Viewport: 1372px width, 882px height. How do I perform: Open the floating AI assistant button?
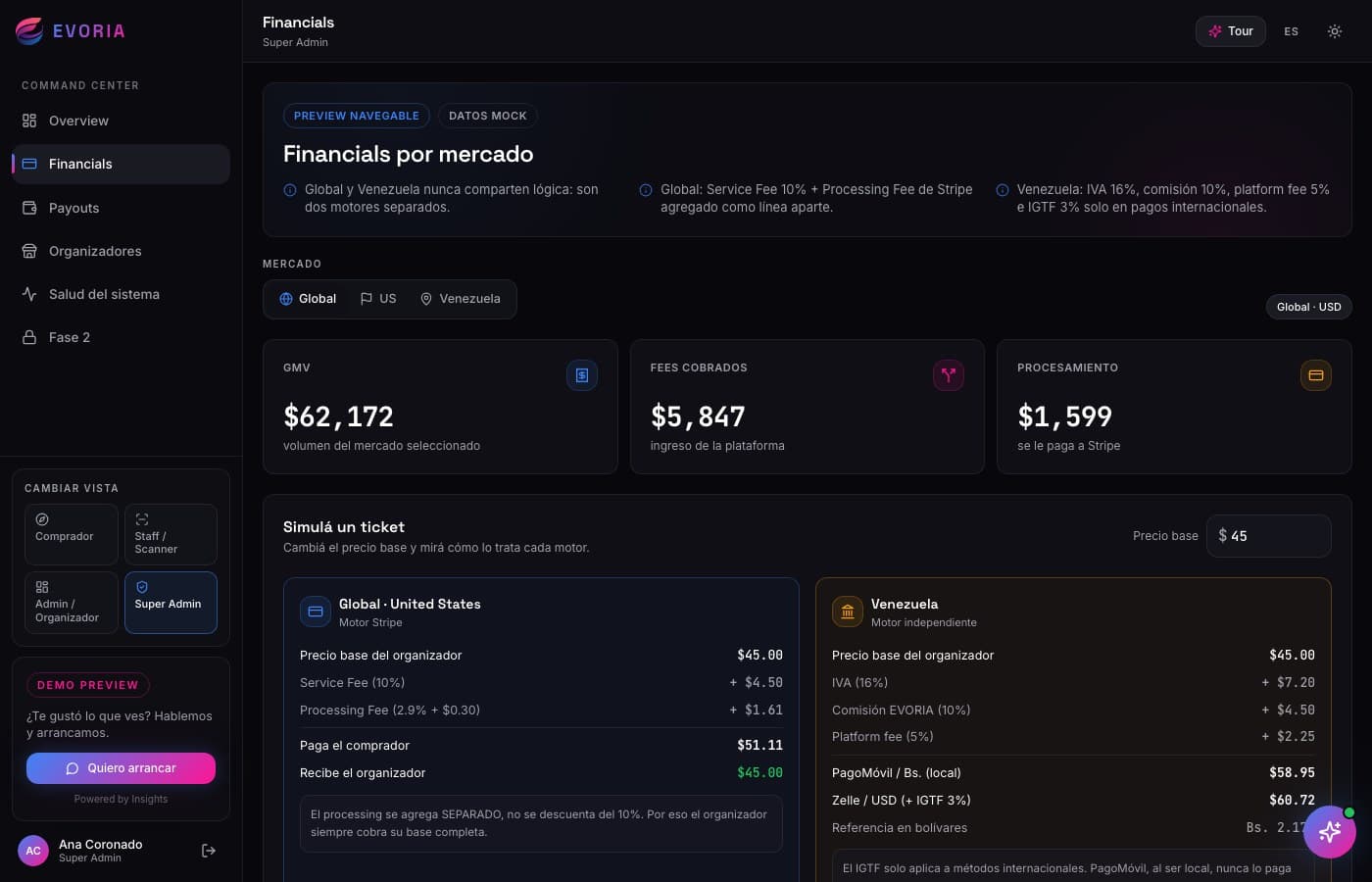coord(1330,832)
